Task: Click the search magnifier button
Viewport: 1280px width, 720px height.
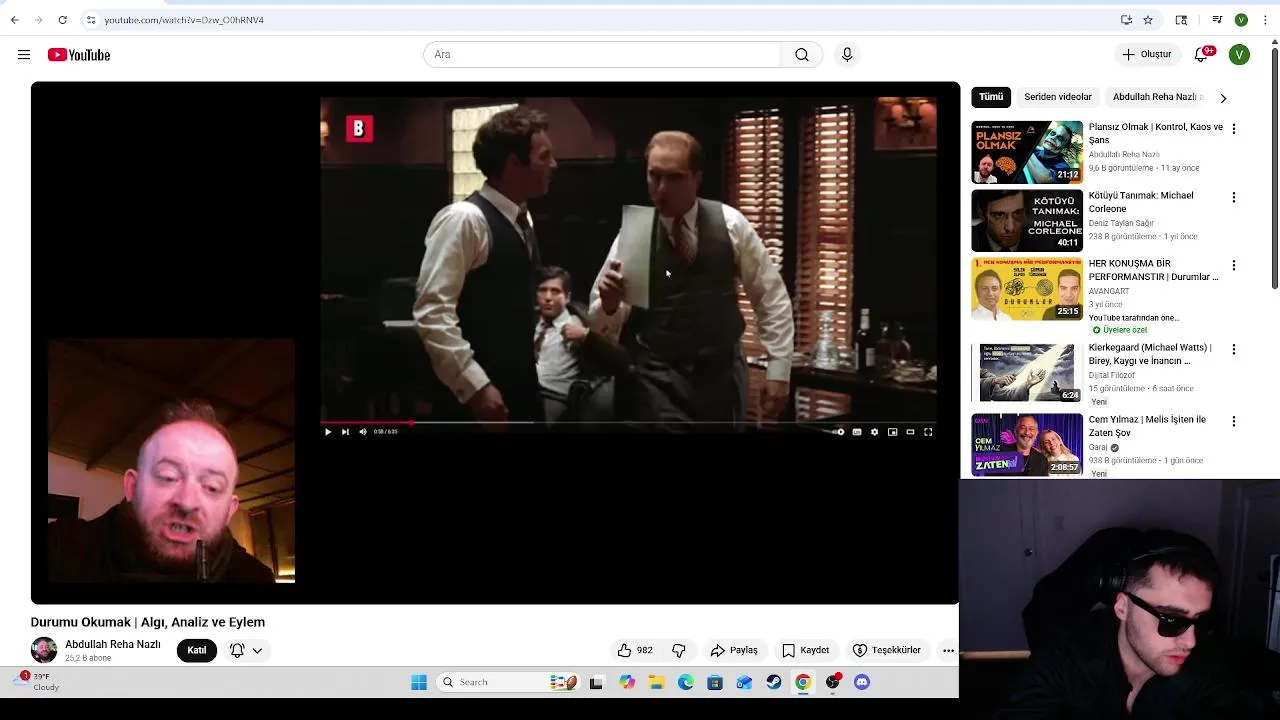Action: [x=802, y=55]
